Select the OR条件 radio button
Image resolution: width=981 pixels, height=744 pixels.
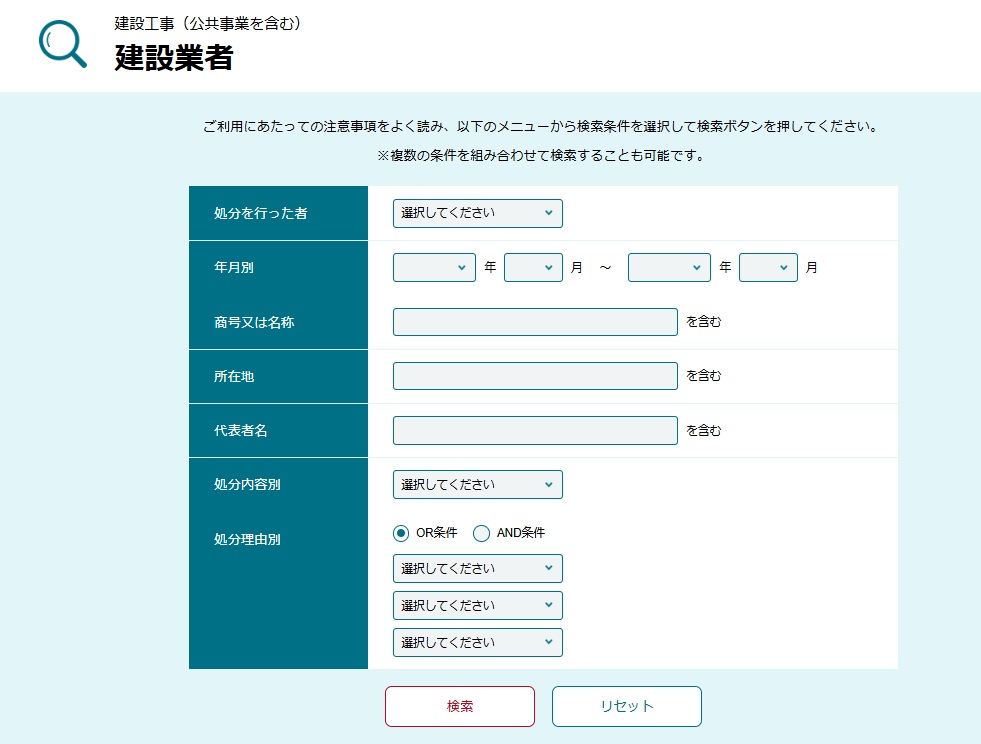tap(400, 533)
